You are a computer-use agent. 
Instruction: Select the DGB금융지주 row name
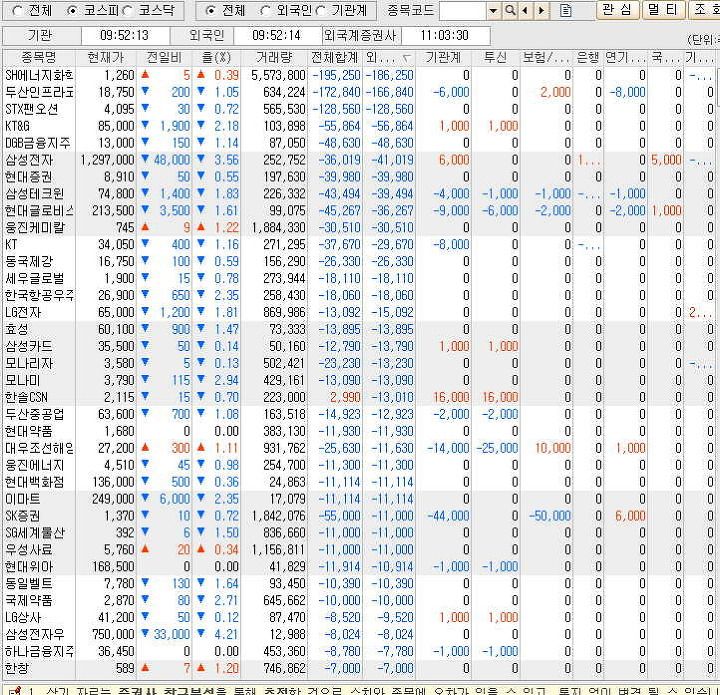39,143
